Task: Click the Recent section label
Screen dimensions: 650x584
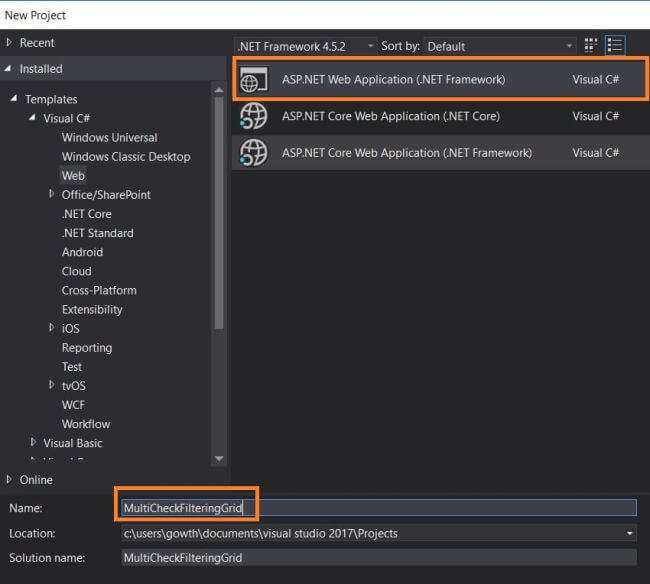Action: 37,43
